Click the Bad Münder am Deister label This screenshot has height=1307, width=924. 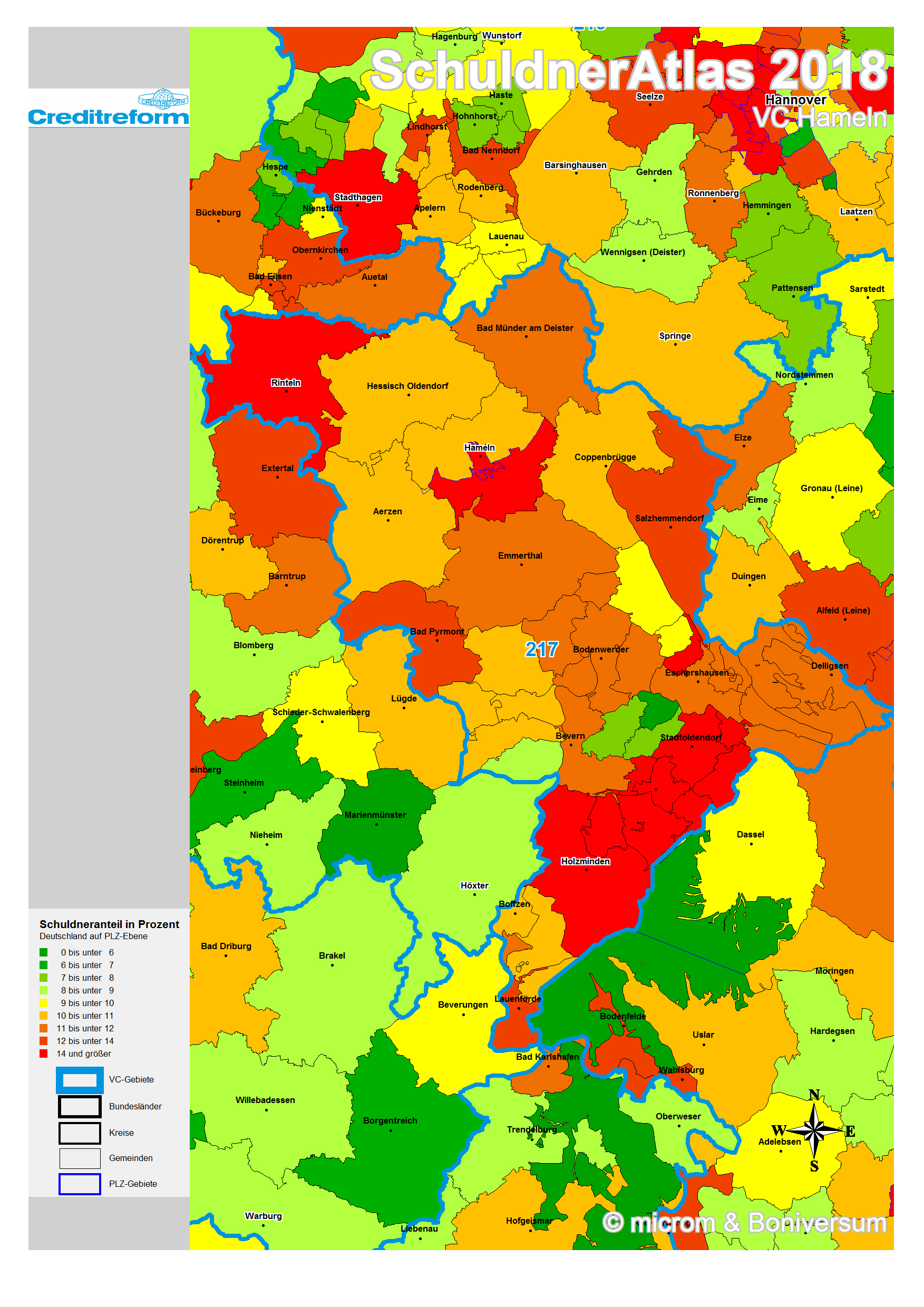tap(525, 328)
